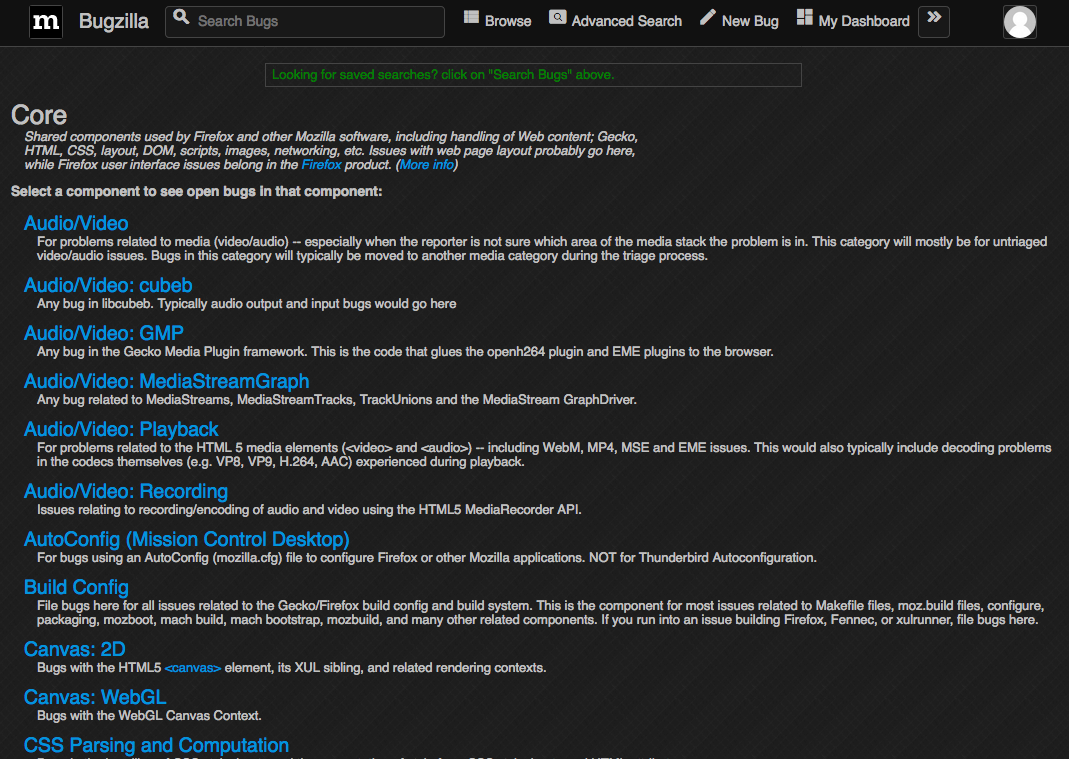Image resolution: width=1069 pixels, height=759 pixels.
Task: Open Audio/Video: MediaStreamGraph component
Action: (x=167, y=381)
